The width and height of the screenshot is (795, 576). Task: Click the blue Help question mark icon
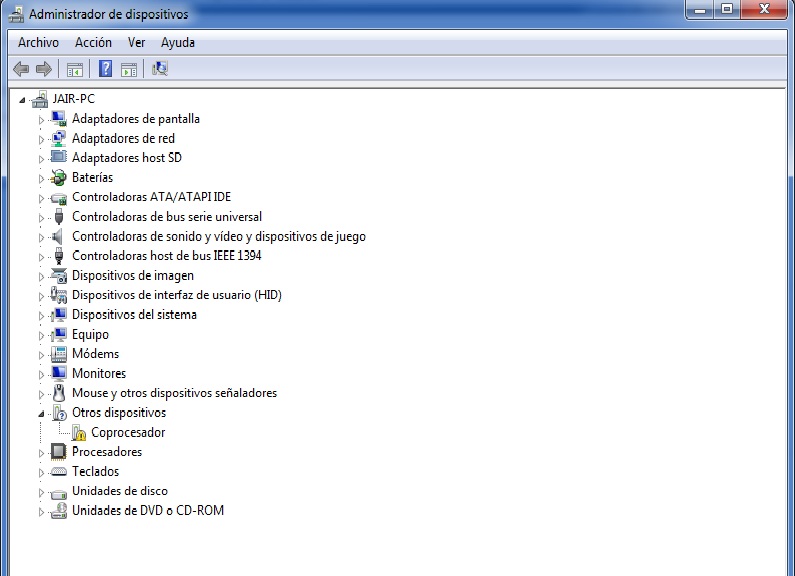(x=105, y=68)
